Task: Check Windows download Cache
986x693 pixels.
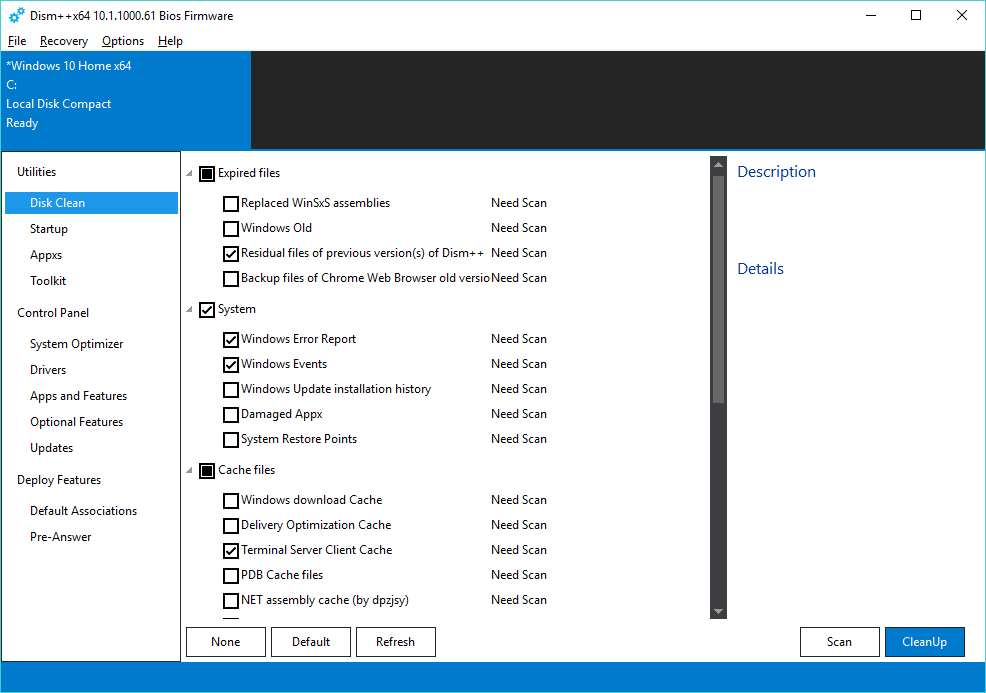Action: click(231, 501)
